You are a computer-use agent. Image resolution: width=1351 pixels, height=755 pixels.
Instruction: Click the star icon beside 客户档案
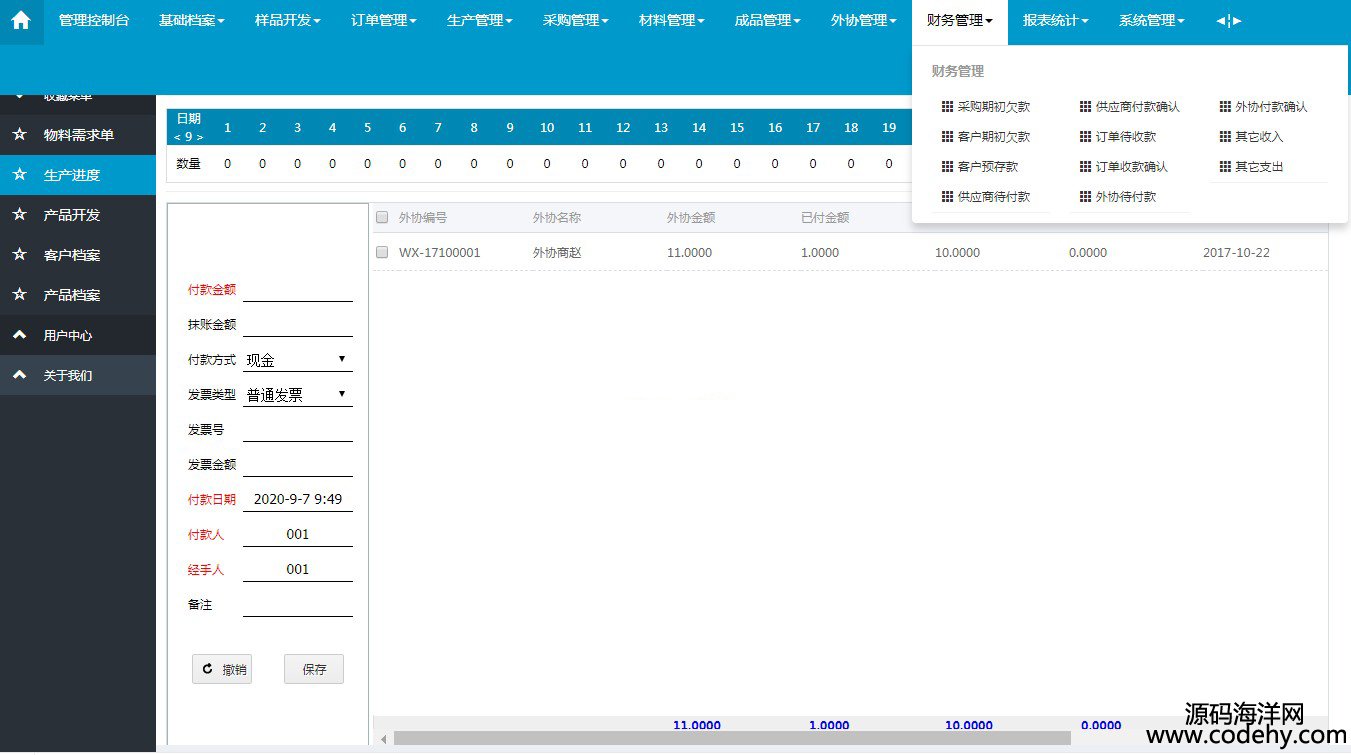19,255
